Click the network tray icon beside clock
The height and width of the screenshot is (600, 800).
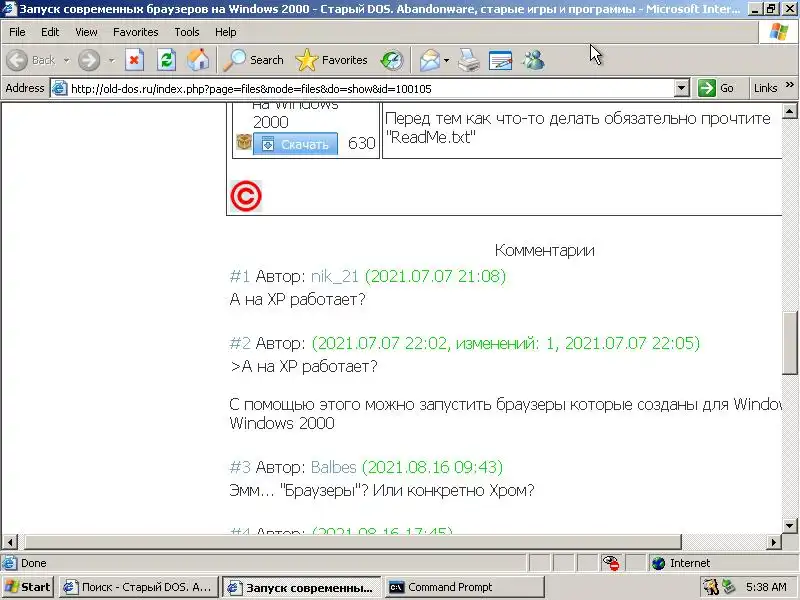(728, 587)
